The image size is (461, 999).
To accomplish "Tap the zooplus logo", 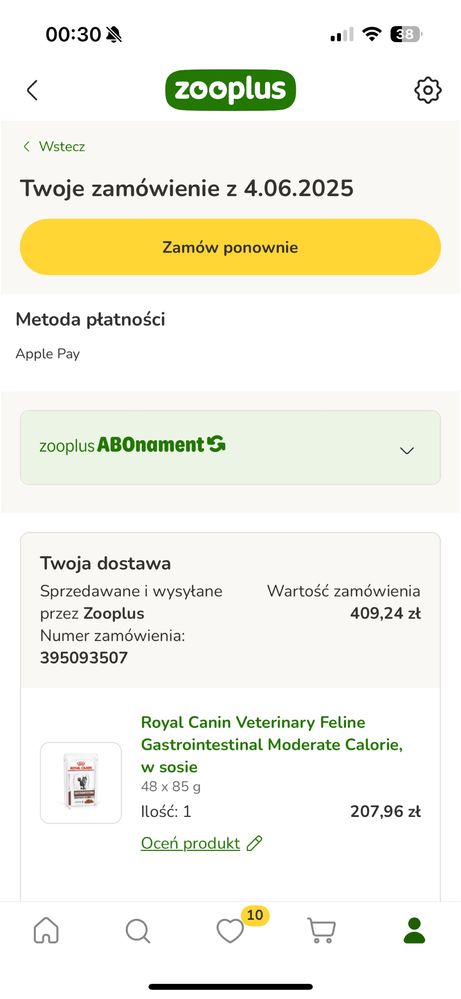I will [230, 90].
